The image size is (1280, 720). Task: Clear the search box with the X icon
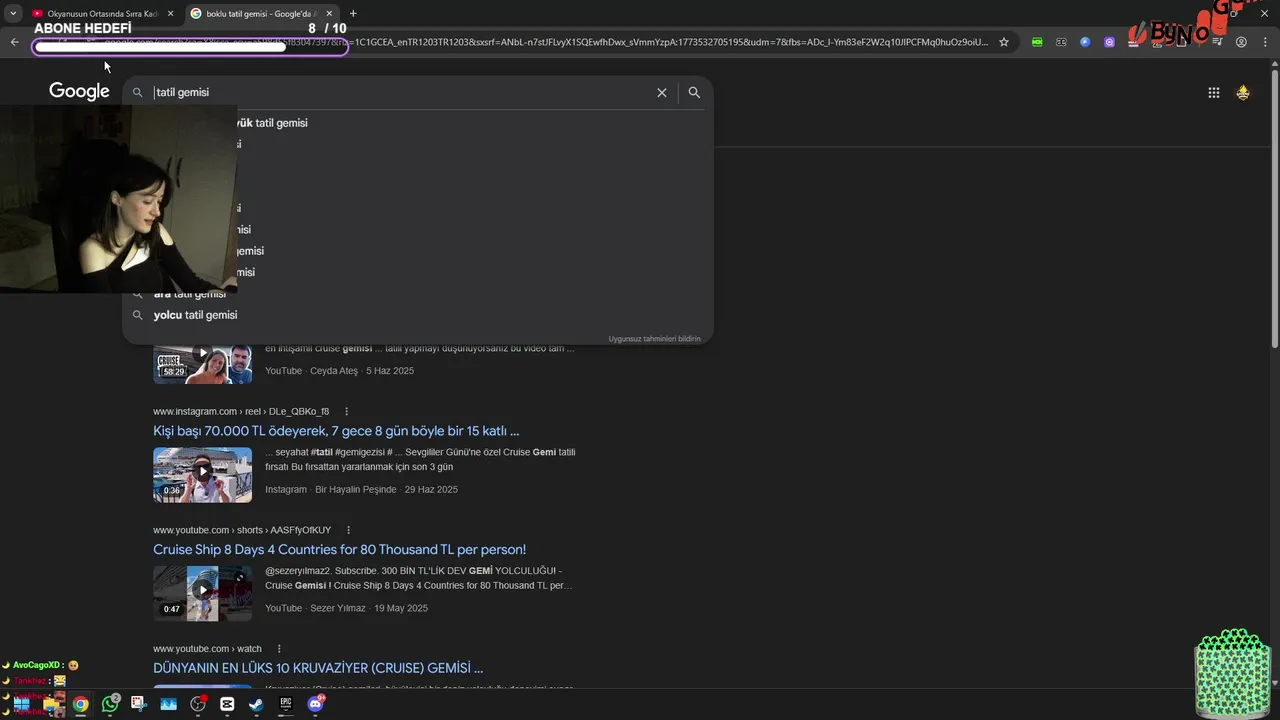tap(661, 92)
